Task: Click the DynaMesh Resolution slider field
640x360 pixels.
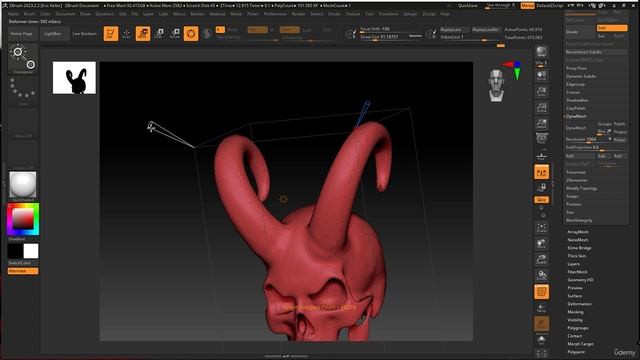Action: (x=588, y=140)
